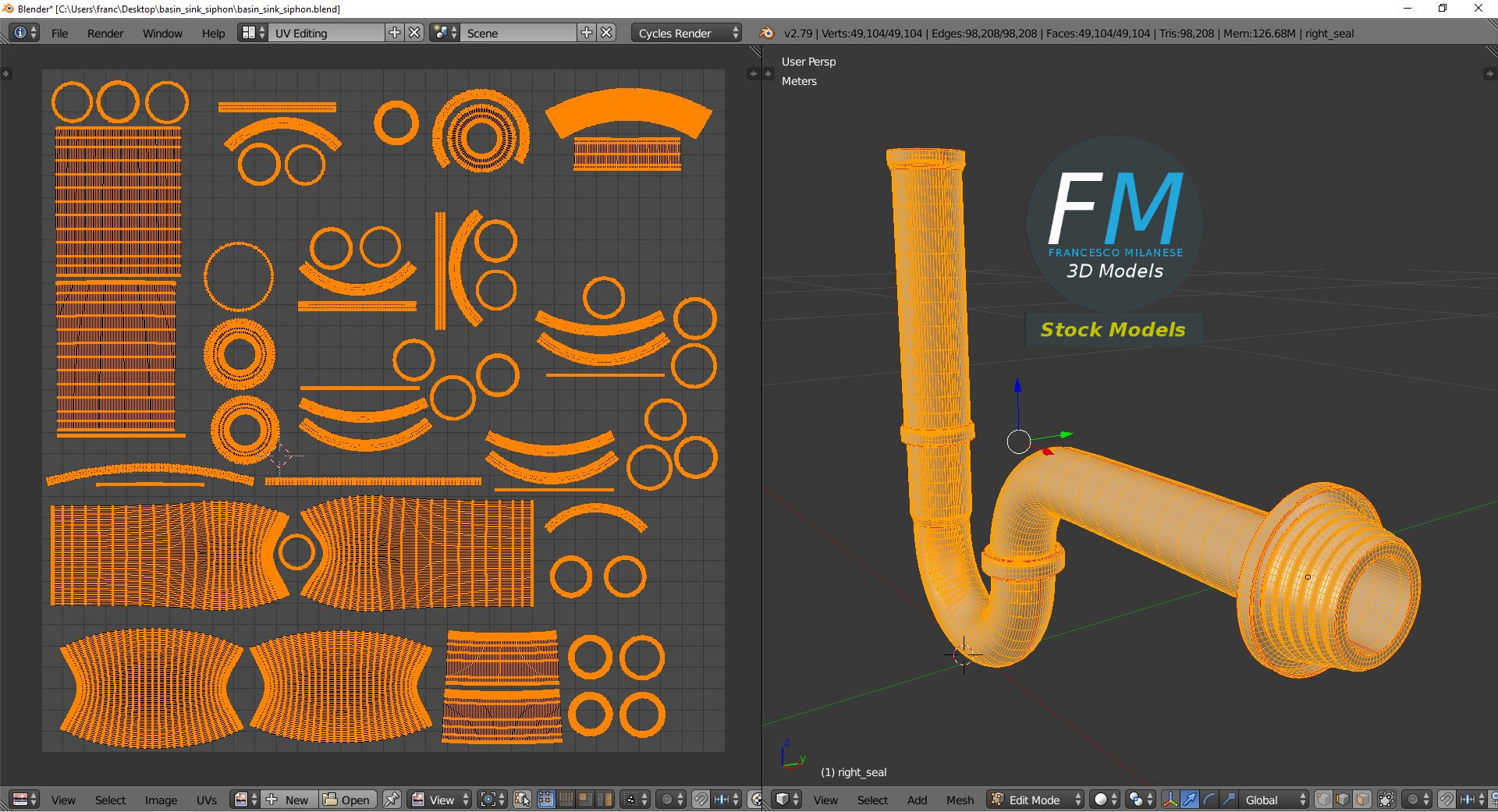Screen dimensions: 1498x812
Task: Delete the current Scene
Action: click(x=607, y=33)
